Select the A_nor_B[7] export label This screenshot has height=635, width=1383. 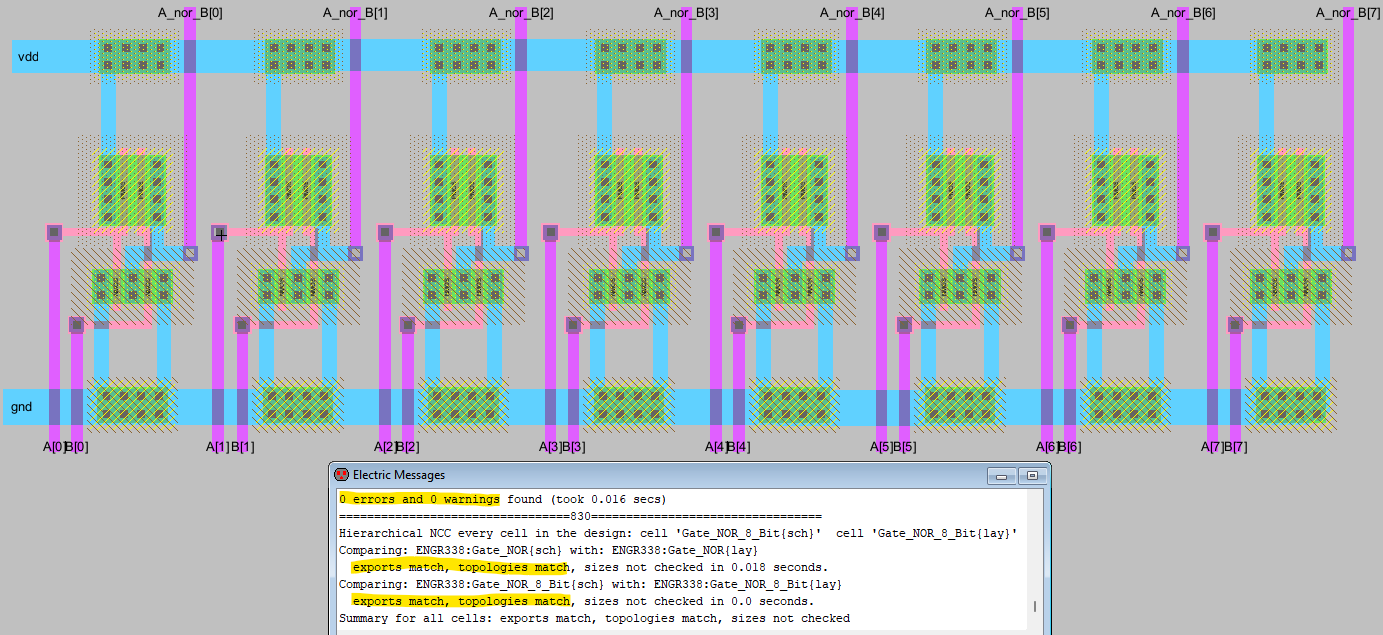(x=1347, y=13)
